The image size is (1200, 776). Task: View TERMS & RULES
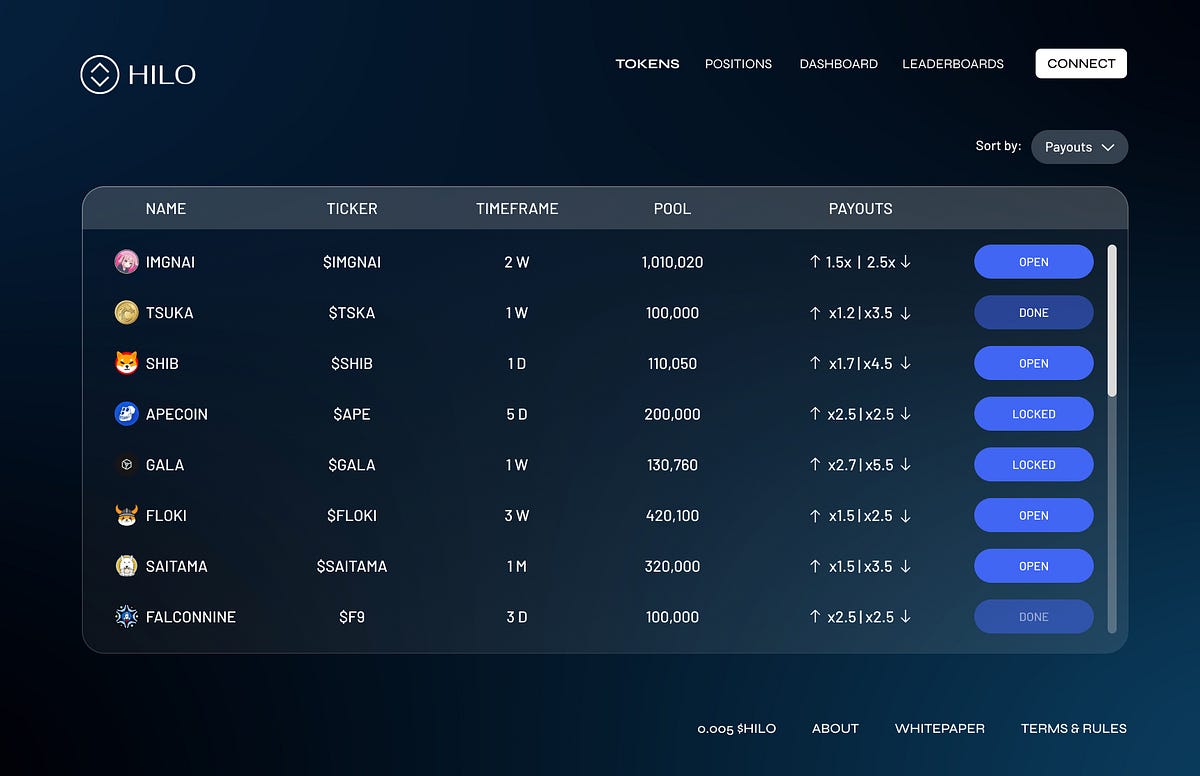pyautogui.click(x=1073, y=728)
